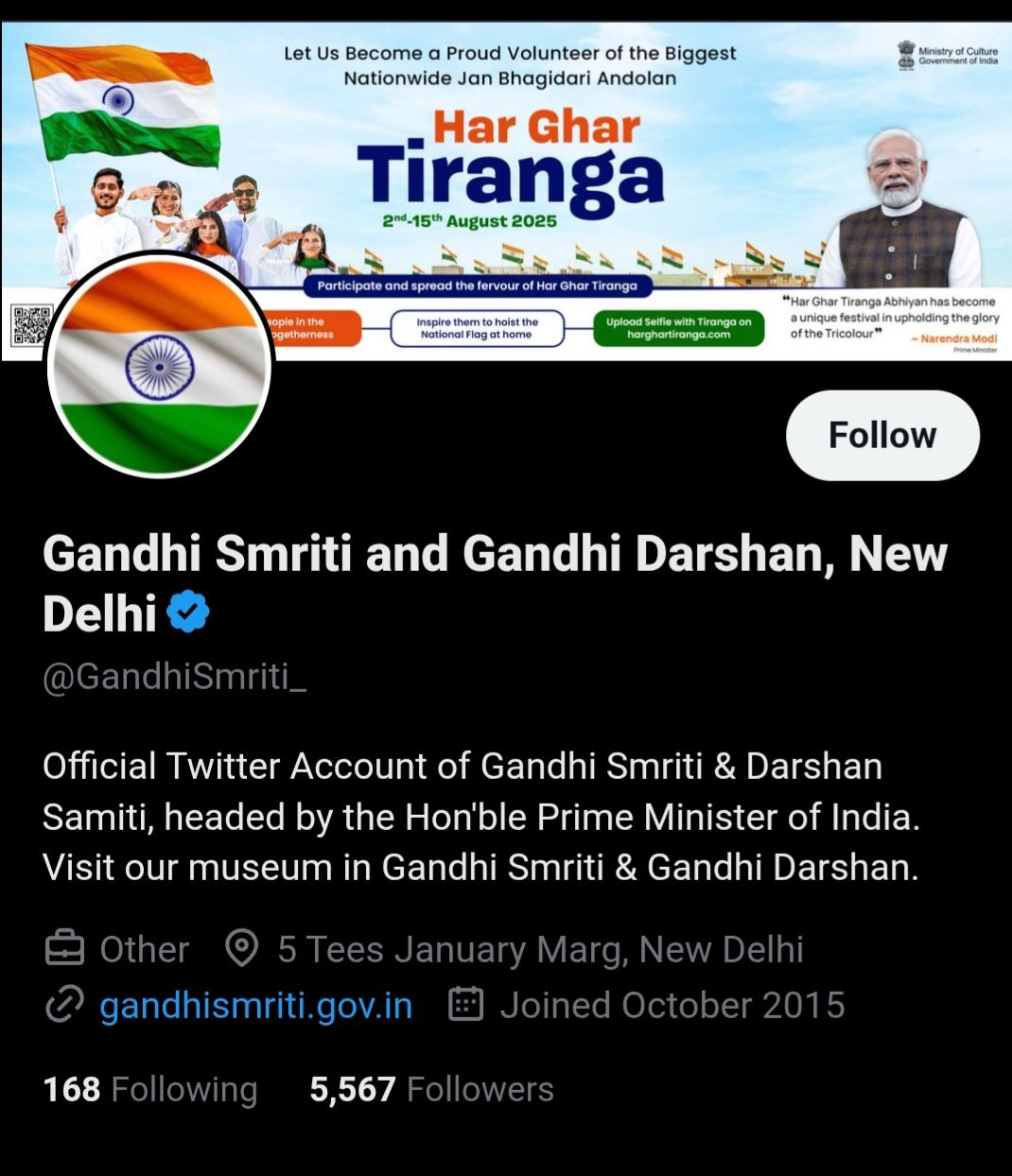
Task: Click the chain link icon
Action: click(64, 1005)
